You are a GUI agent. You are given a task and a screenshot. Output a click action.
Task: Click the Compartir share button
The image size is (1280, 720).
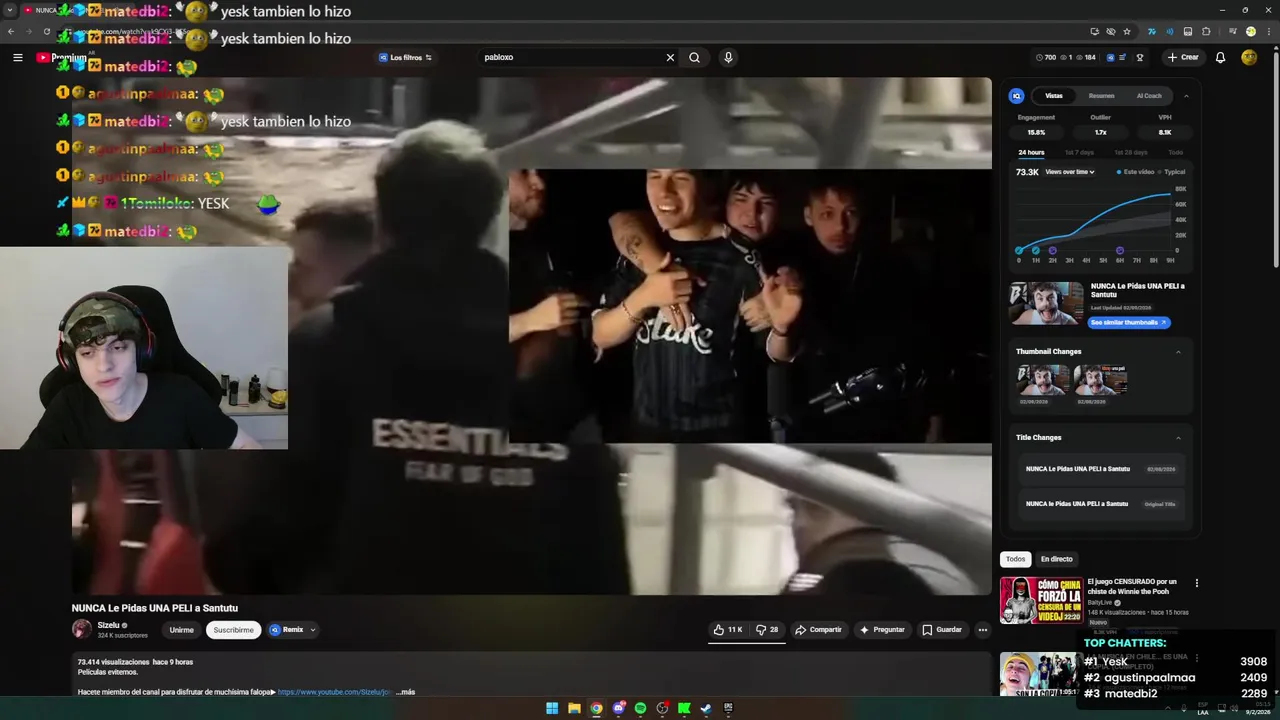pos(818,630)
